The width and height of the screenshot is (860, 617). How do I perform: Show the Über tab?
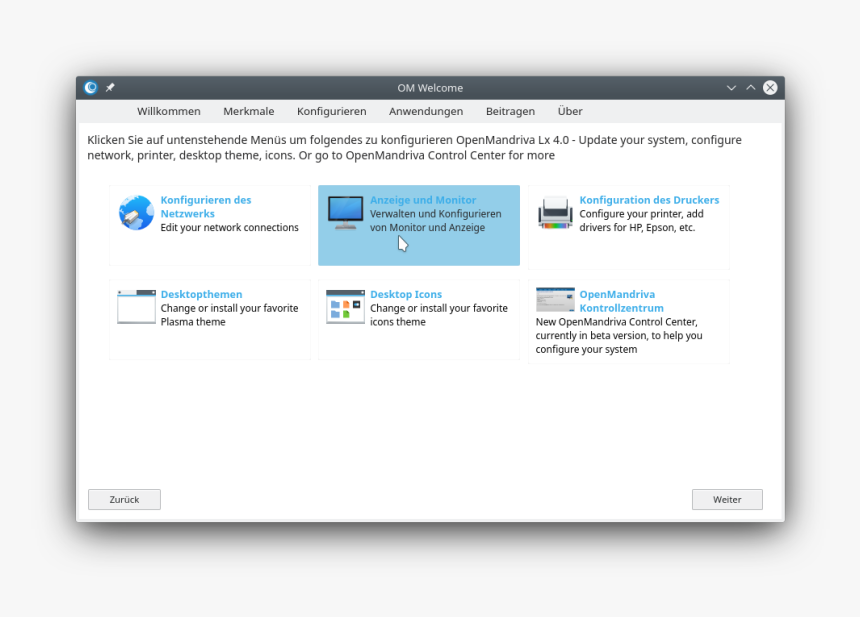pos(570,111)
